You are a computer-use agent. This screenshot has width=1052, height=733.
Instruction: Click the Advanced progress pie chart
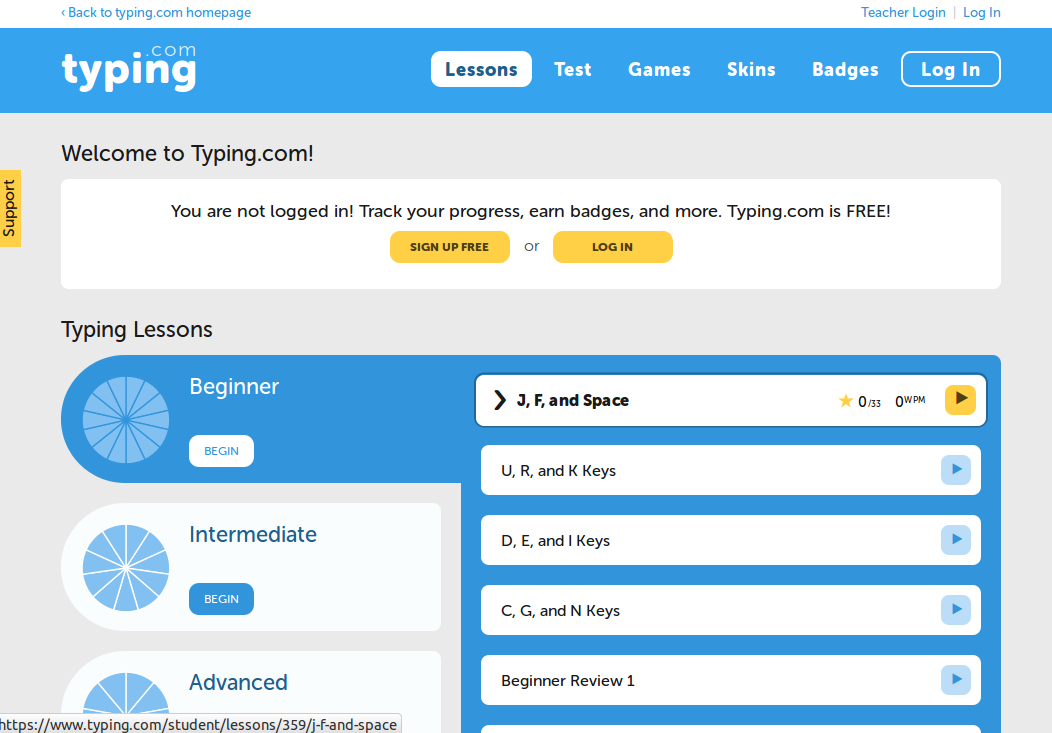click(125, 693)
